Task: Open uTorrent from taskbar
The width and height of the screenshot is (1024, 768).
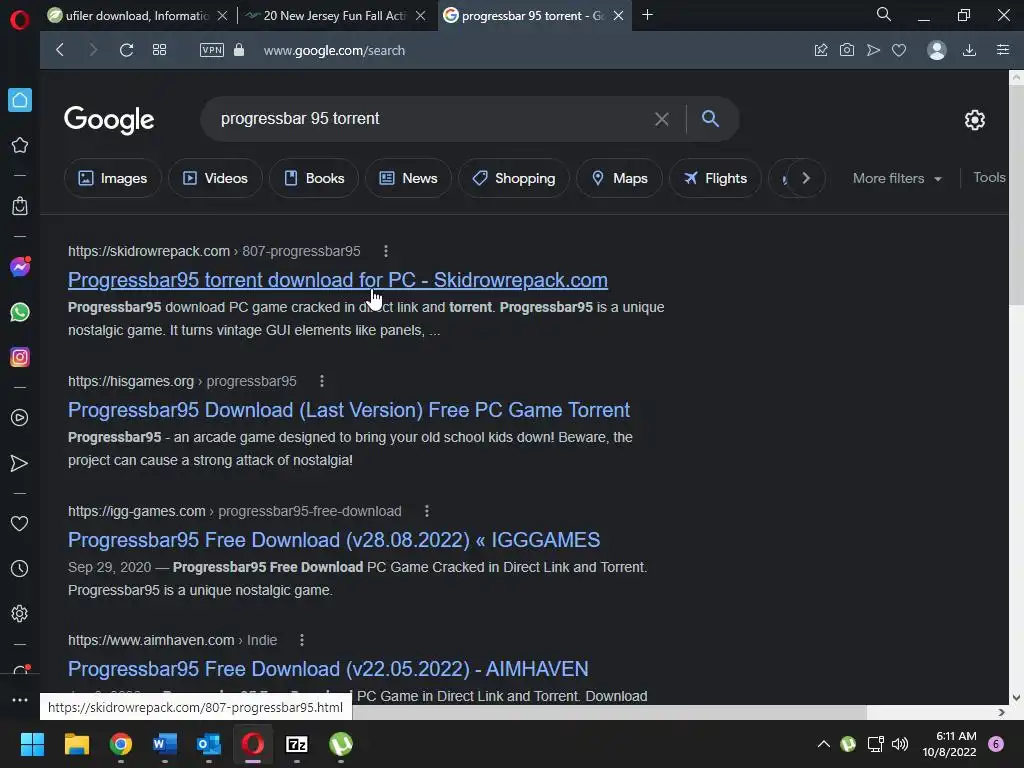Action: 341,744
